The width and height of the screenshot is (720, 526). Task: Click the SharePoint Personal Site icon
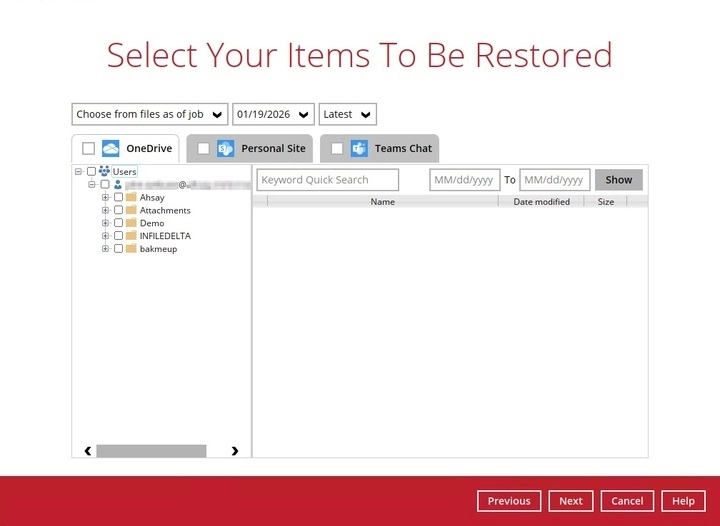click(225, 148)
